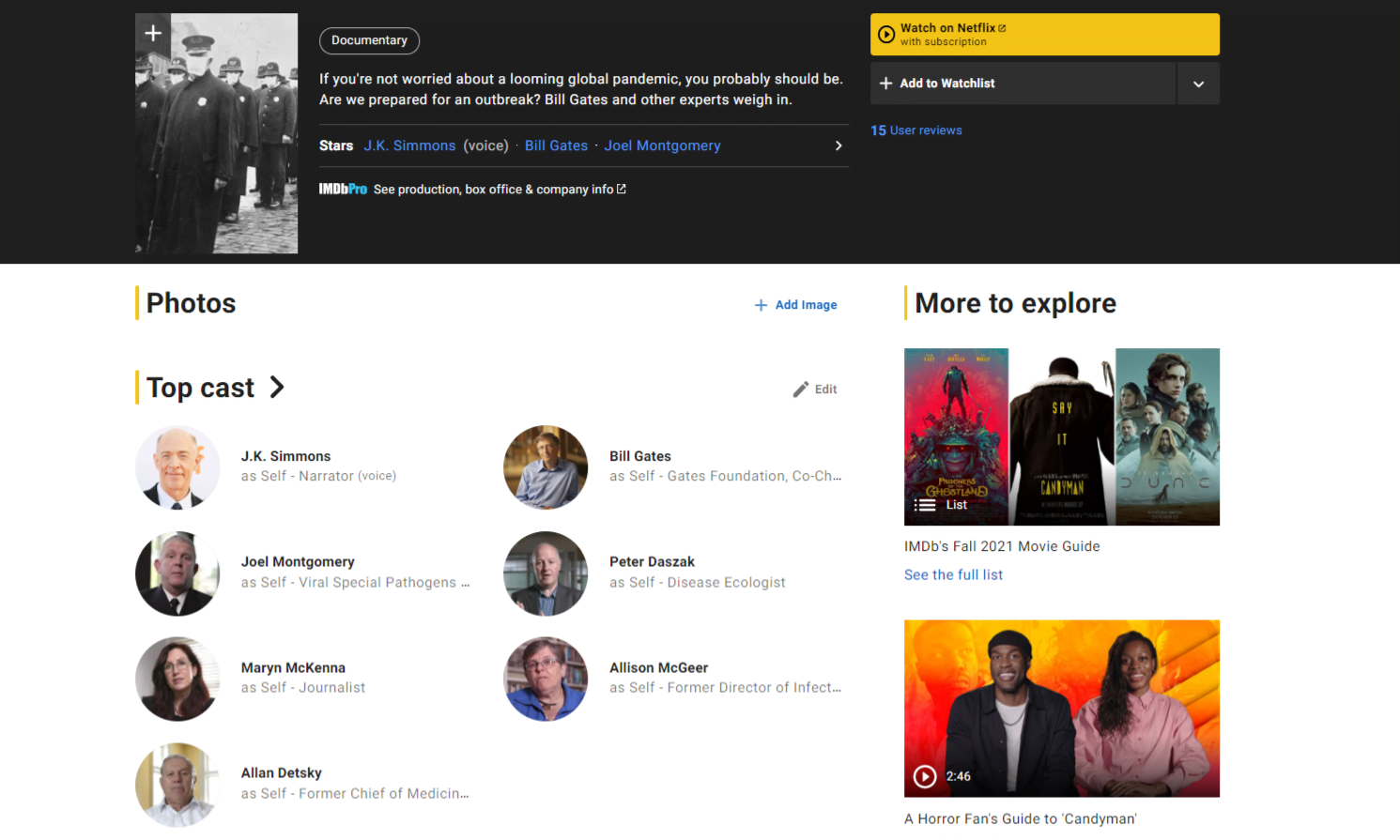
Task: Open Bill Gates cast name link
Action: pos(640,456)
